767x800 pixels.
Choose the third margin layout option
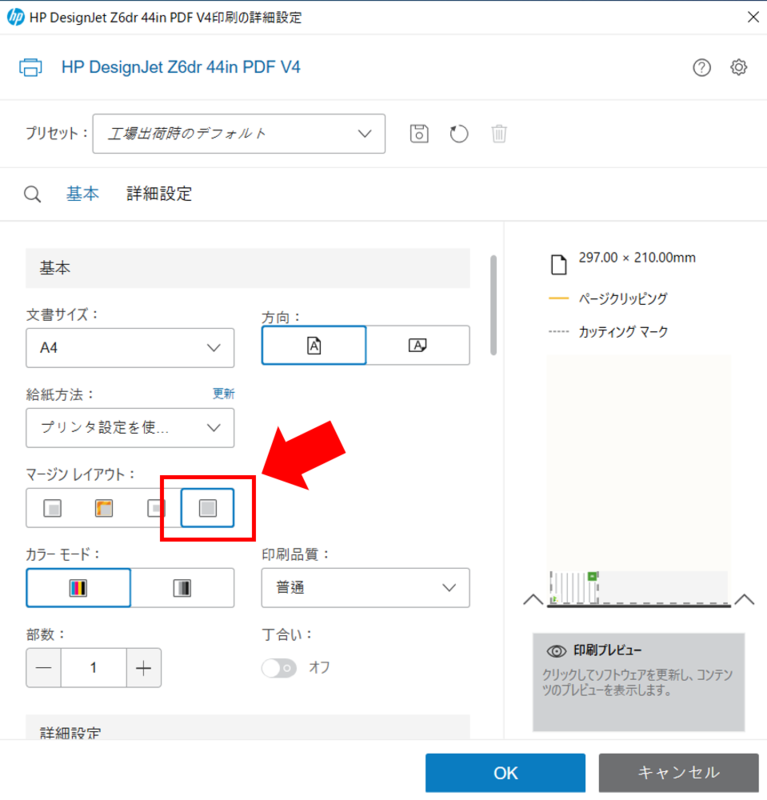[x=156, y=508]
